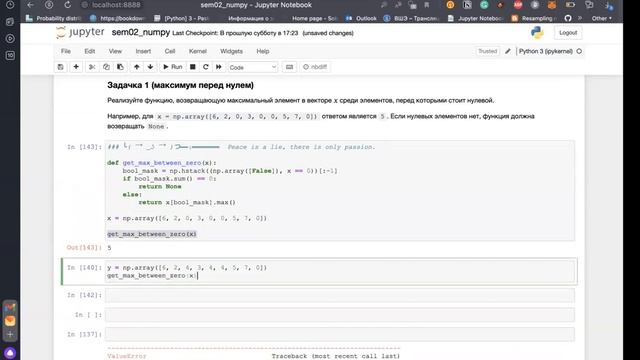
Task: Click the Grammarly extension icon
Action: (484, 5)
